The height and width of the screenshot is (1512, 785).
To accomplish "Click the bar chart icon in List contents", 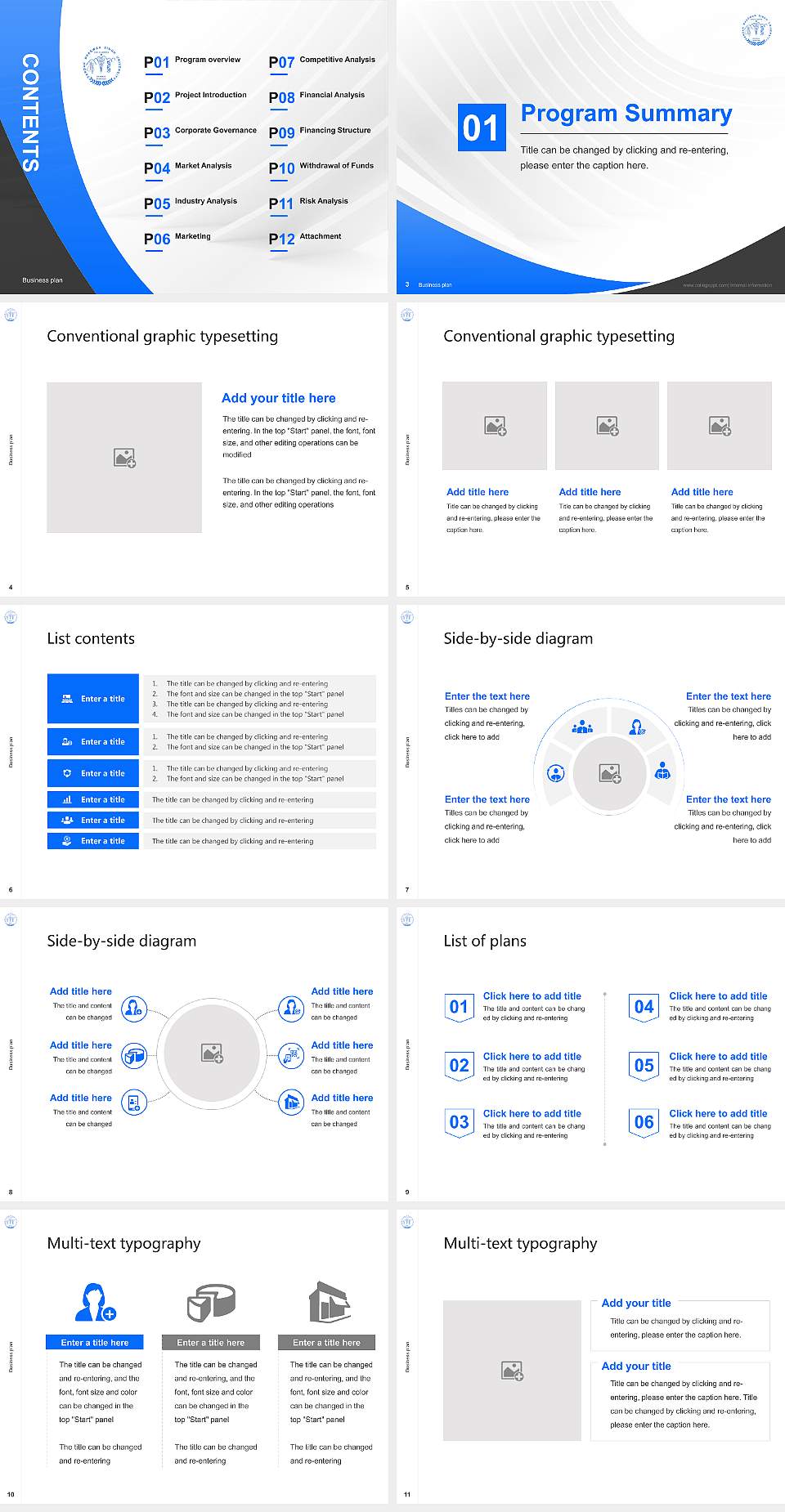I will click(x=67, y=799).
